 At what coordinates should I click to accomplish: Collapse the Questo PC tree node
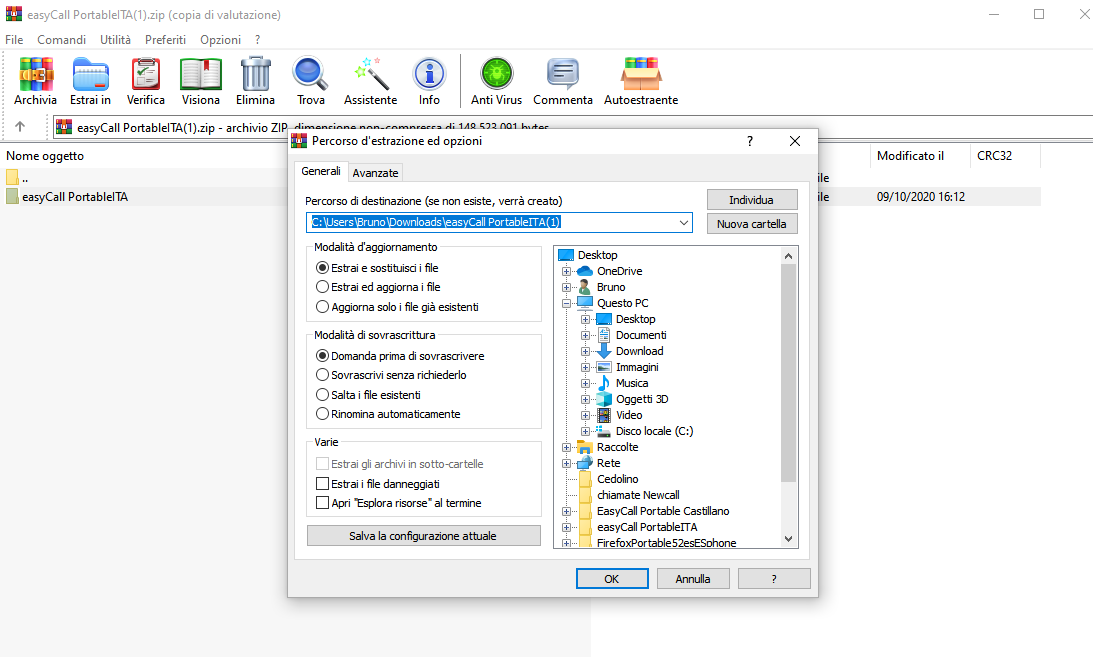coord(567,303)
